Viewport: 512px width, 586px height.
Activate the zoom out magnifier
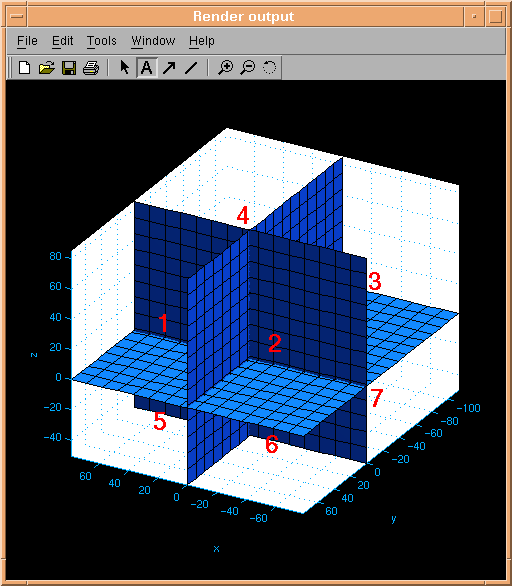click(247, 68)
